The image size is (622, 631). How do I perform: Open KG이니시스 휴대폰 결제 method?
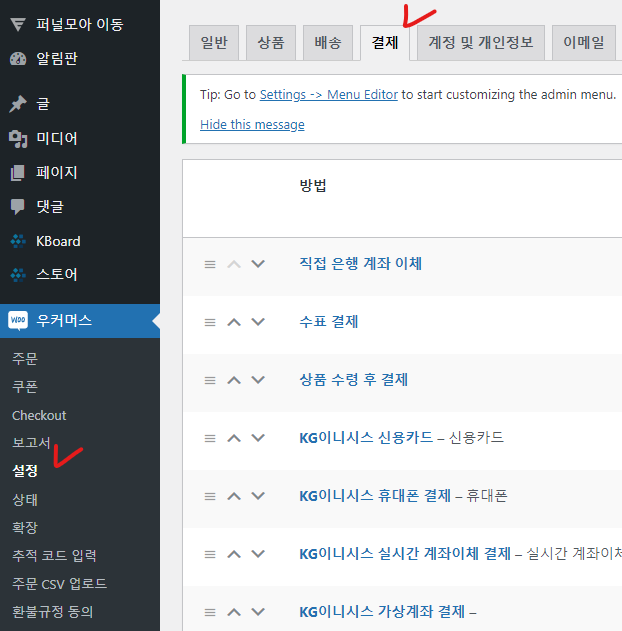[x=375, y=495]
